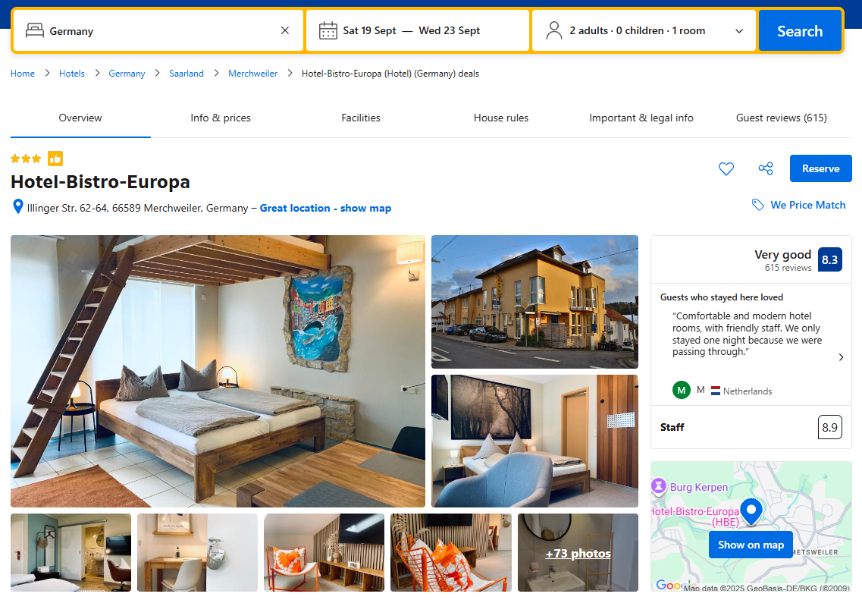Open the yellow hotel exterior photo
The width and height of the screenshot is (862, 600).
tap(534, 302)
